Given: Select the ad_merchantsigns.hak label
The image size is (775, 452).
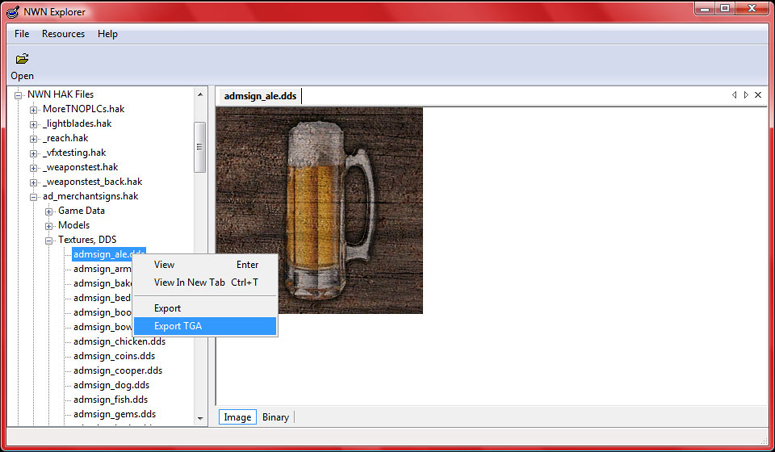Looking at the screenshot, I should coord(90,196).
